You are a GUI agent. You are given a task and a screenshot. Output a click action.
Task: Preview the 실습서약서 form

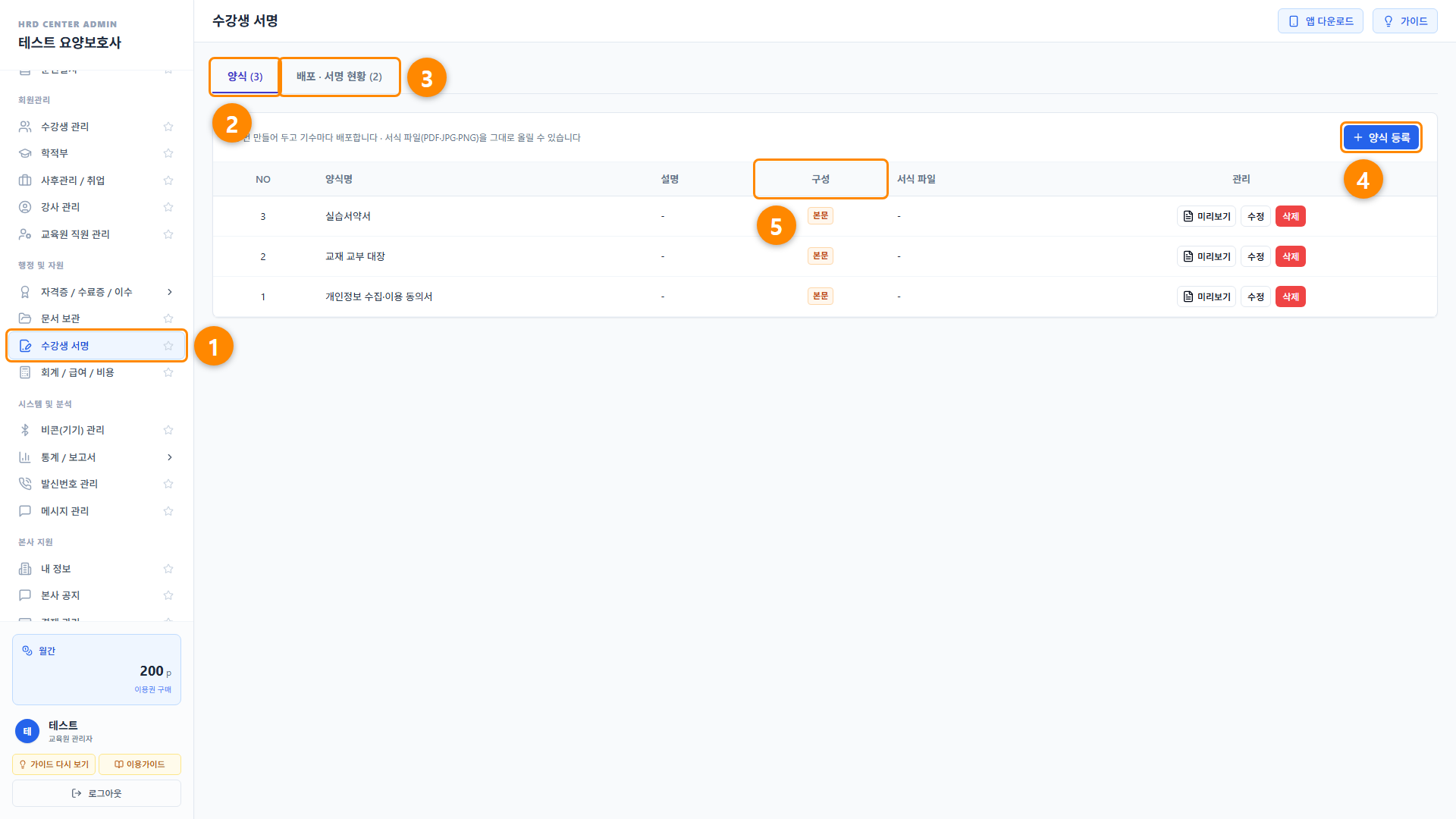1206,216
